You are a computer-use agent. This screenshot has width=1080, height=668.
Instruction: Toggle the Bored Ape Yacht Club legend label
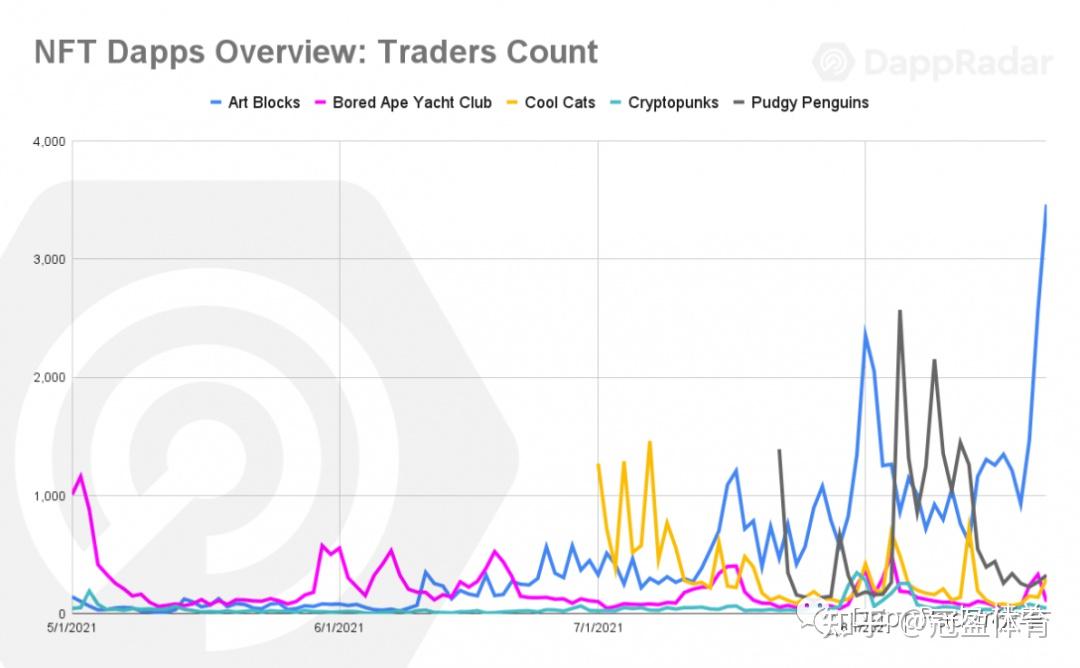tap(412, 102)
